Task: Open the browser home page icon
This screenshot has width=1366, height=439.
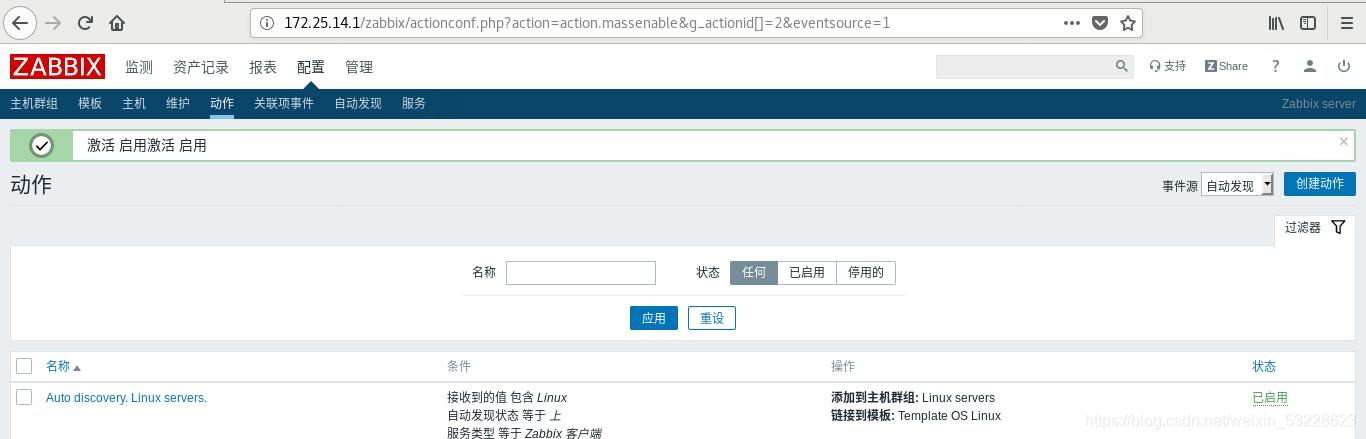Action: (x=117, y=22)
